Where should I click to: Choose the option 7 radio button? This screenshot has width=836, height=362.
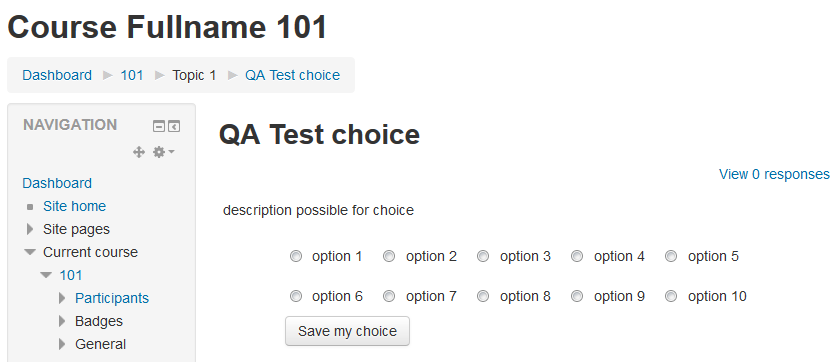(389, 296)
